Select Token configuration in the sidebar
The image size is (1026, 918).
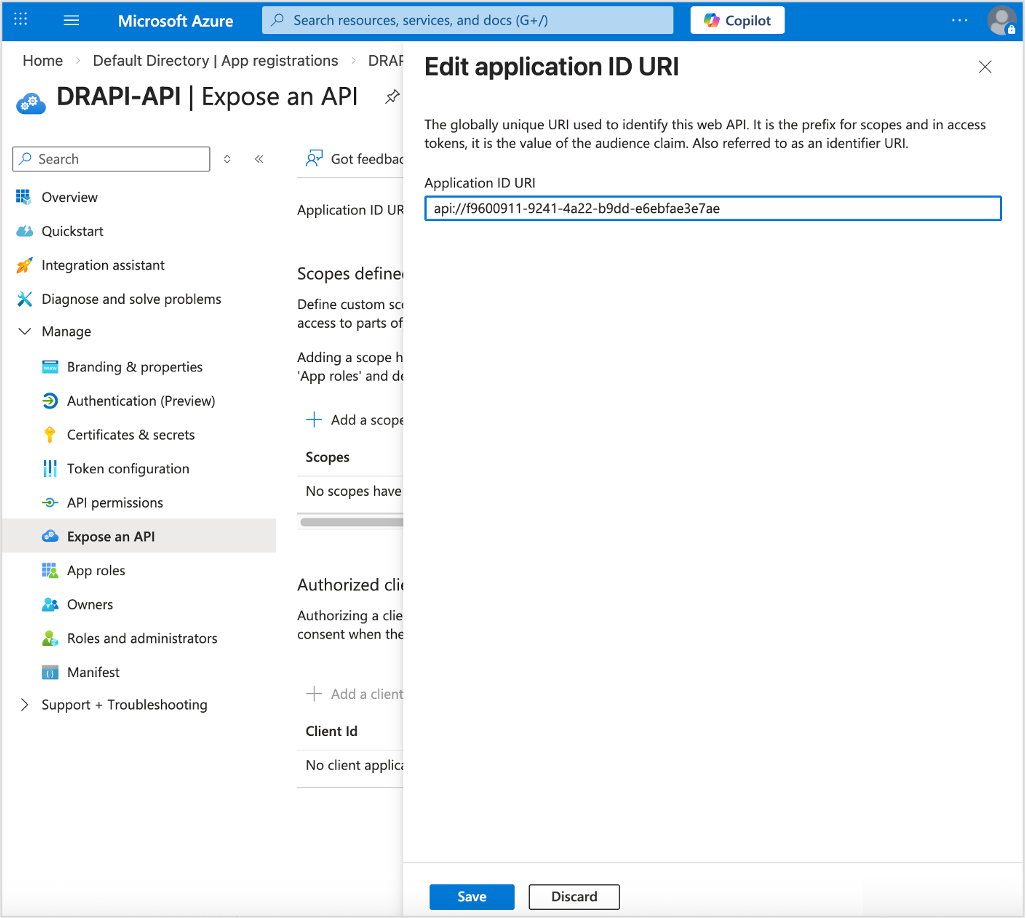(x=128, y=468)
